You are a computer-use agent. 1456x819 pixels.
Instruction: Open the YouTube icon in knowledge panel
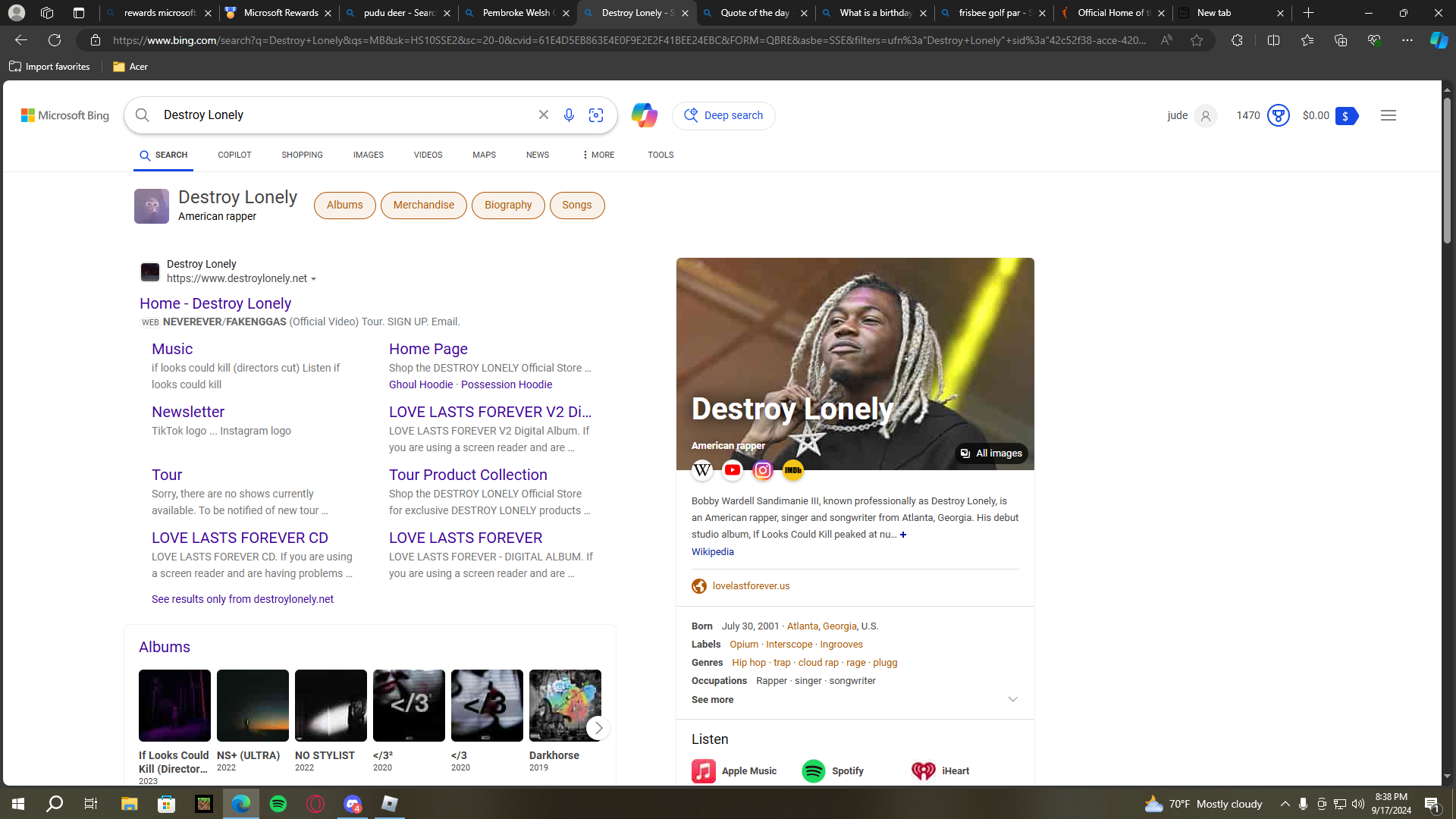[x=733, y=470]
